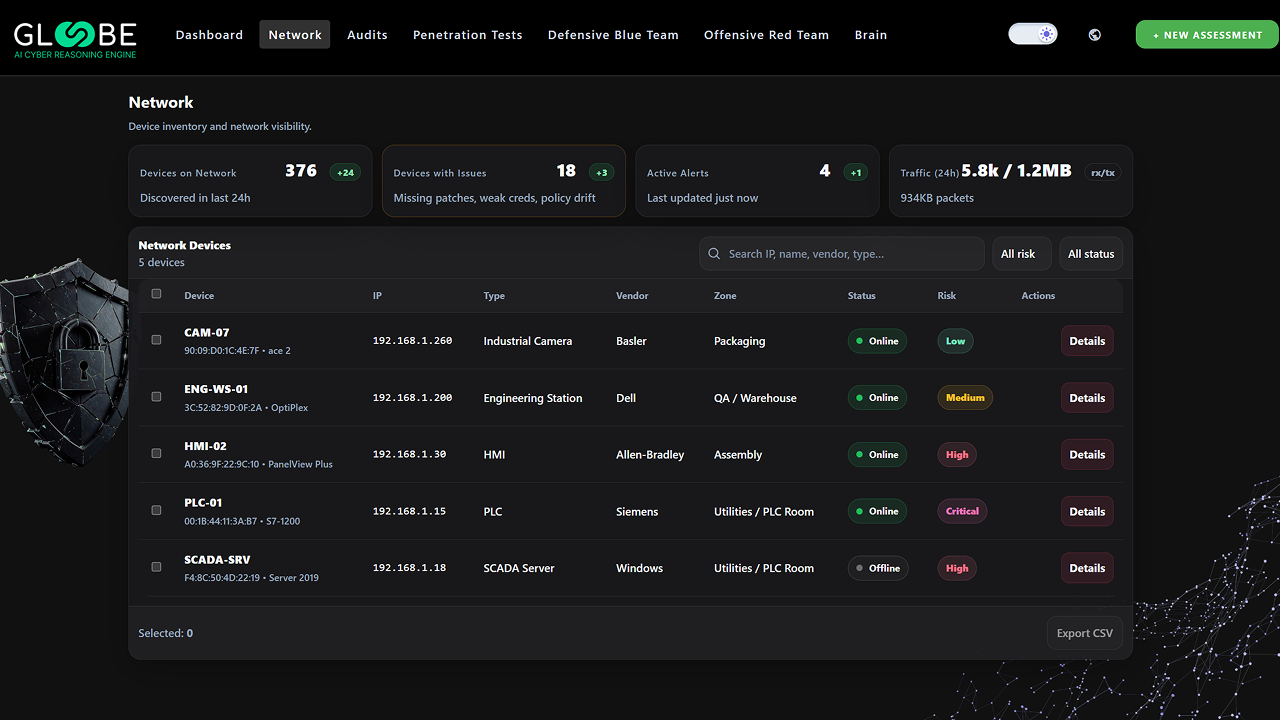Open the Audits tab
The image size is (1280, 720).
coord(367,35)
